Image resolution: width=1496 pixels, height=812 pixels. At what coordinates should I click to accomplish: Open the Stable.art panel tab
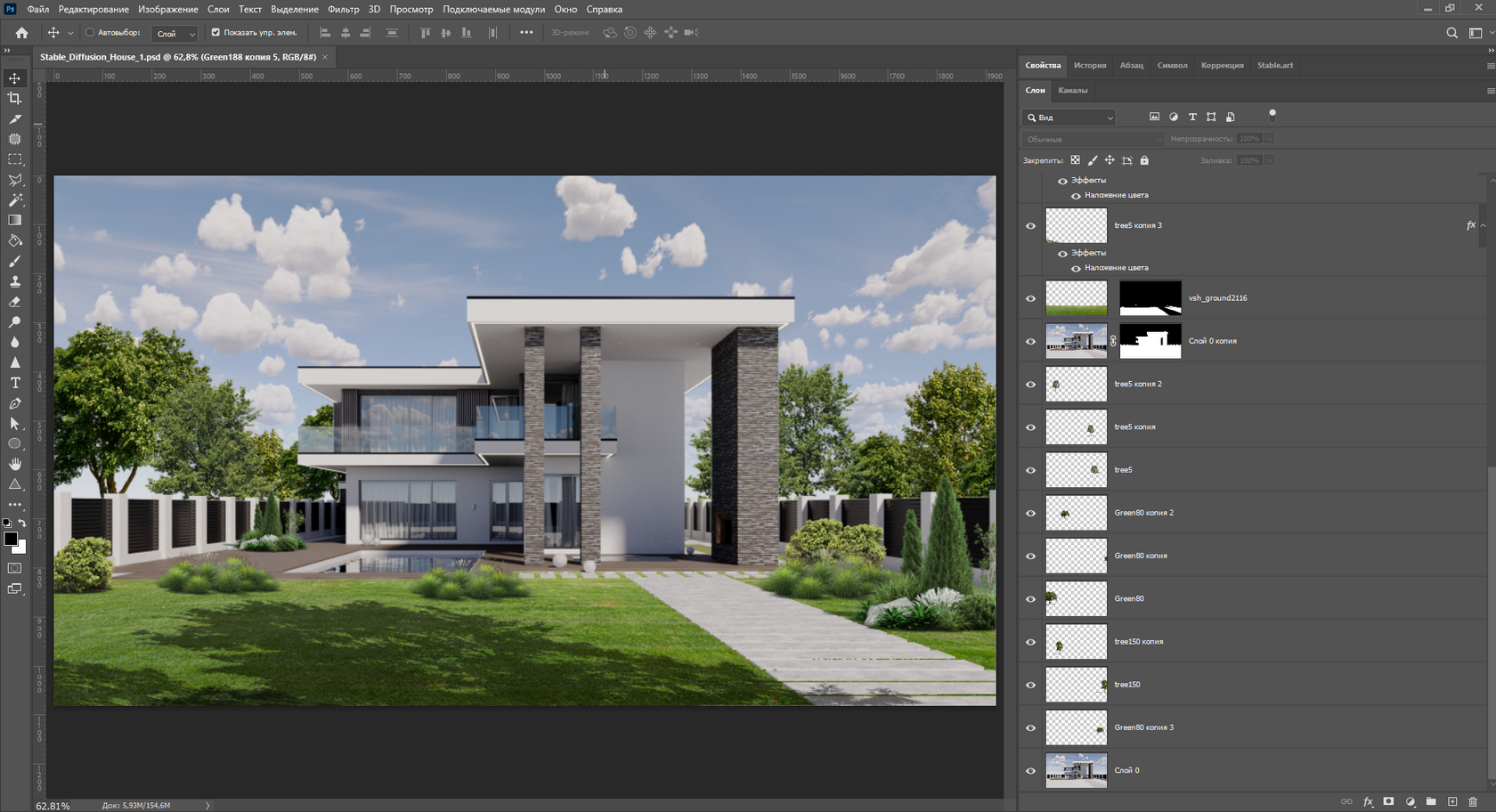[1275, 65]
